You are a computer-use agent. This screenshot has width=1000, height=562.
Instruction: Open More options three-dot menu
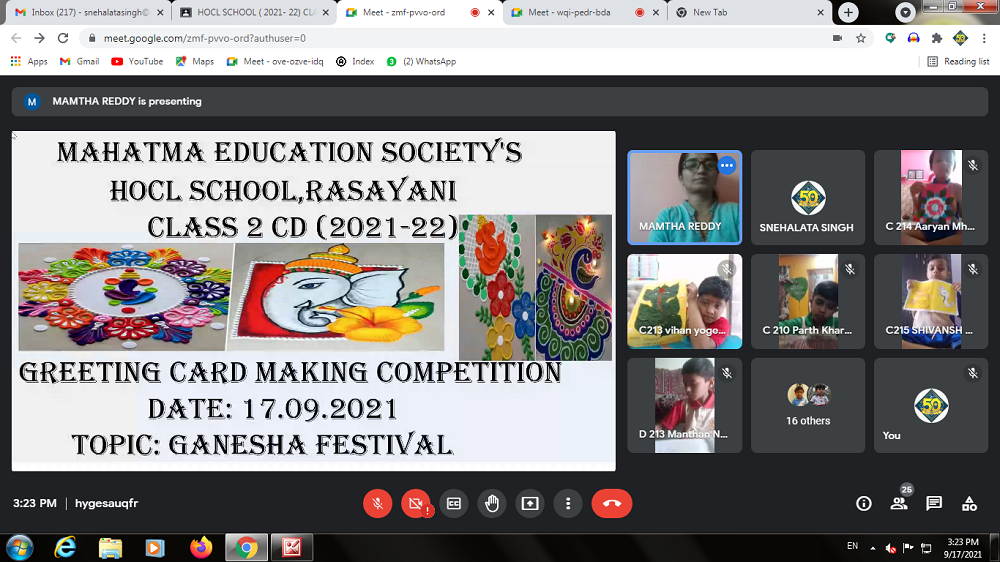click(568, 504)
